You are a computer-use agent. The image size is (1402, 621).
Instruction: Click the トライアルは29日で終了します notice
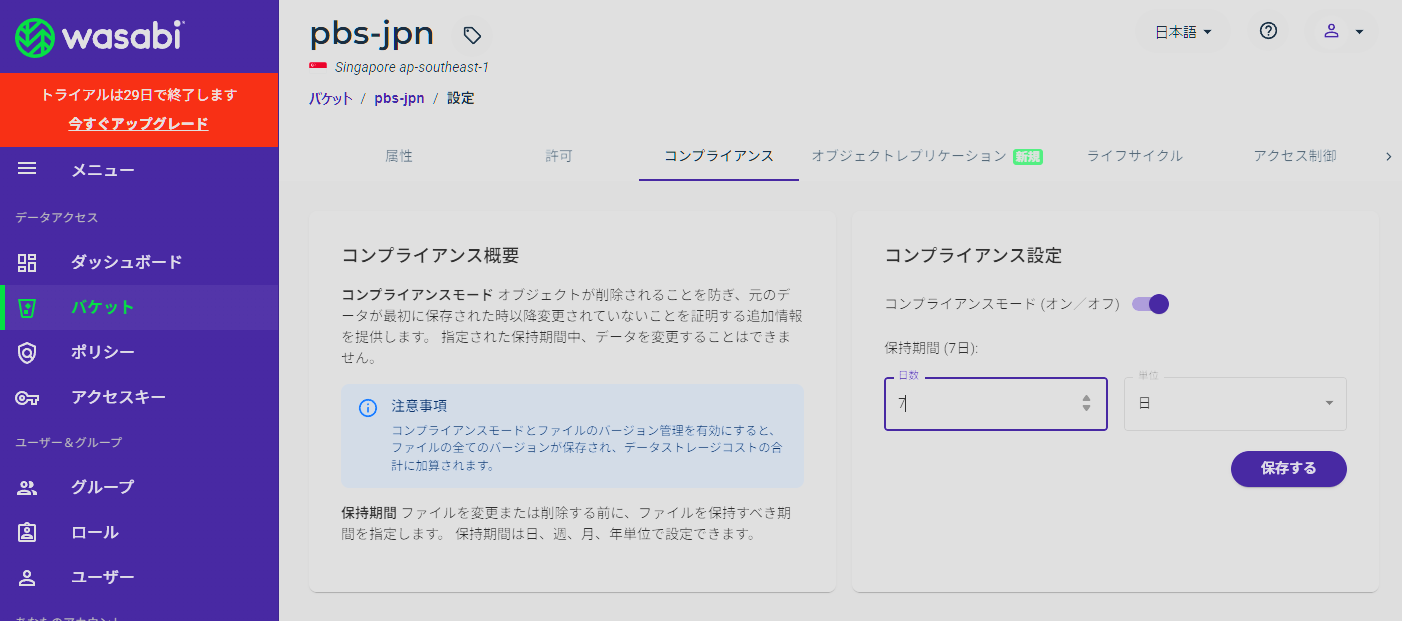point(139,95)
